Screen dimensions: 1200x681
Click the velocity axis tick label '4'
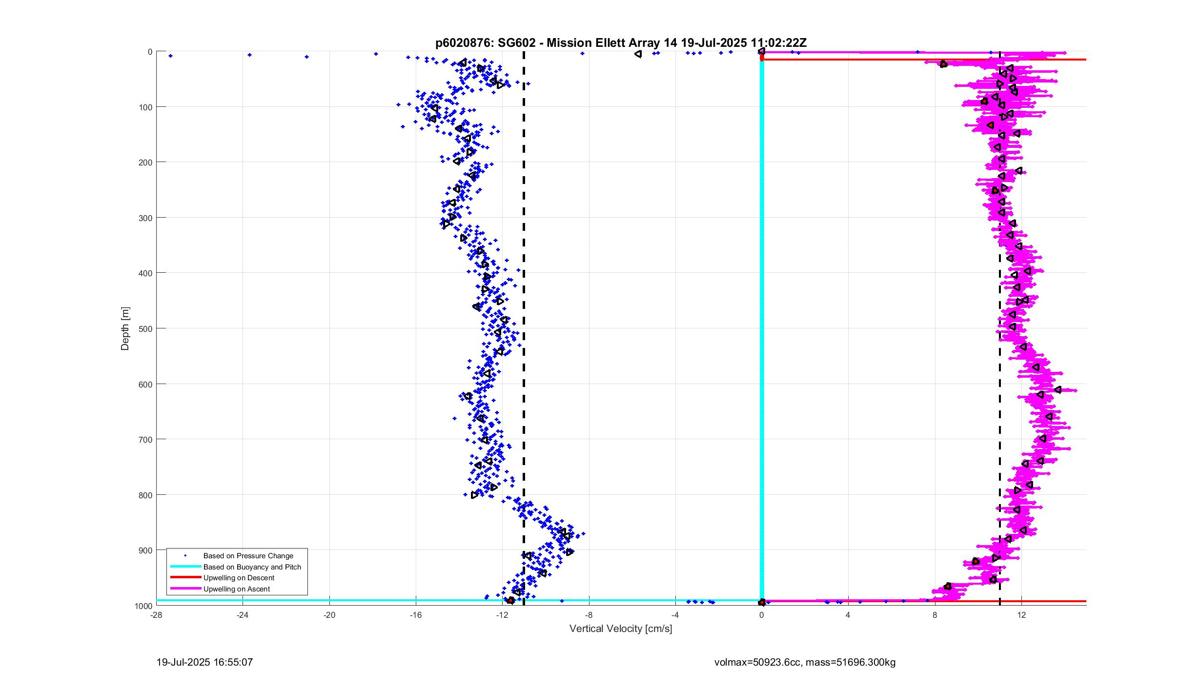click(x=848, y=615)
